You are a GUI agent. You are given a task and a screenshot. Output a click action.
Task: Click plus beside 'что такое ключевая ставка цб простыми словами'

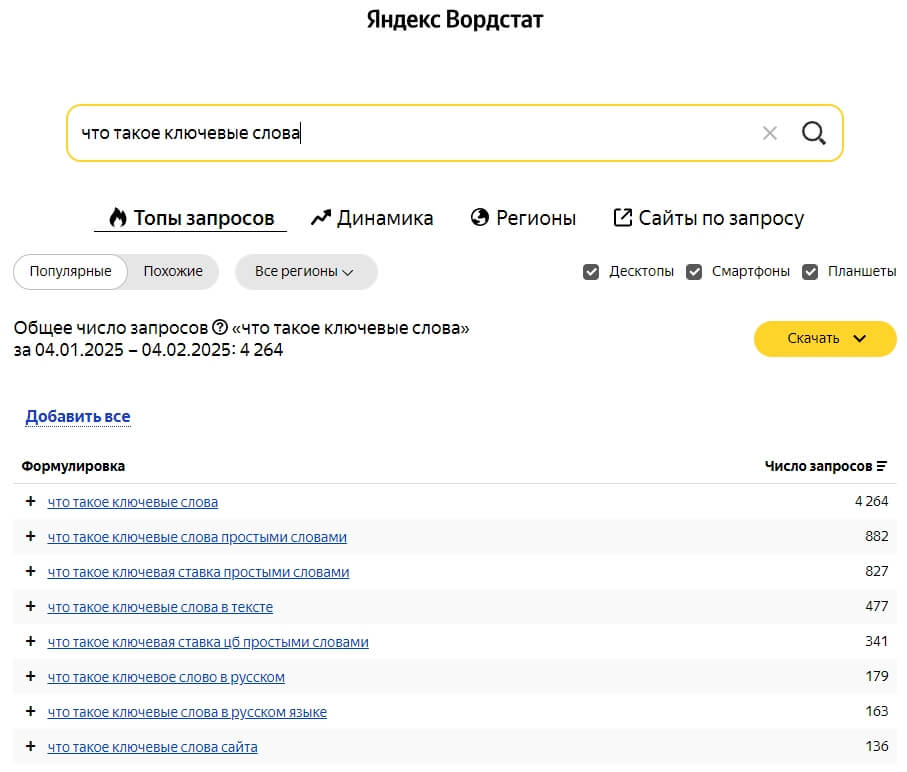click(31, 641)
